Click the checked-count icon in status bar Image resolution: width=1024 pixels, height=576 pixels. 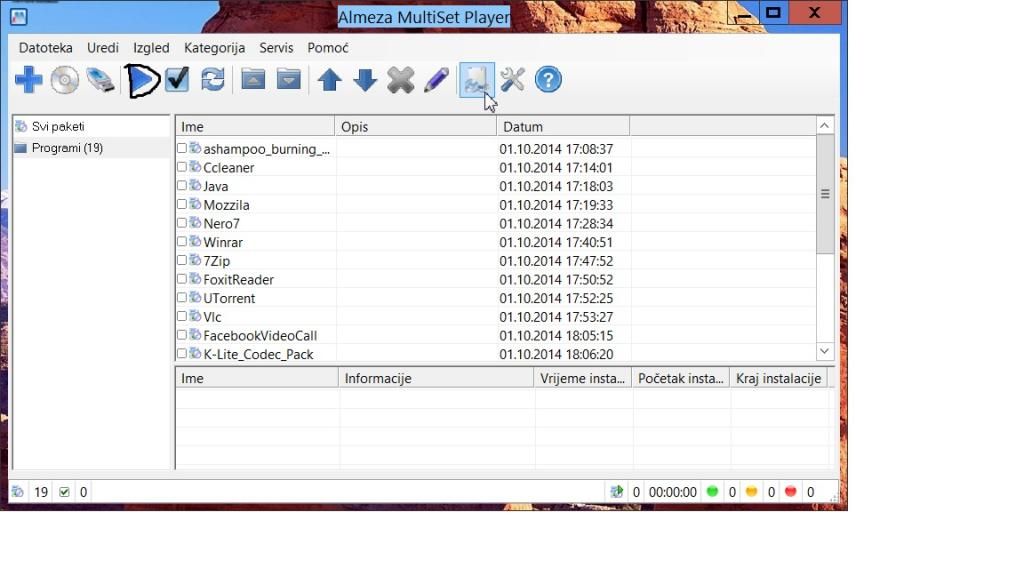point(64,492)
